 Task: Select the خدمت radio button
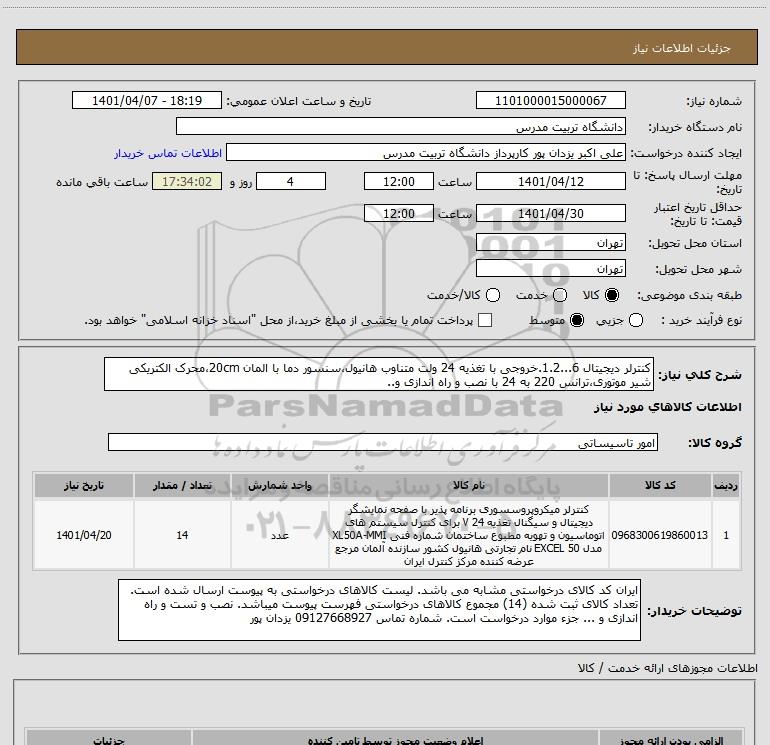click(x=560, y=295)
